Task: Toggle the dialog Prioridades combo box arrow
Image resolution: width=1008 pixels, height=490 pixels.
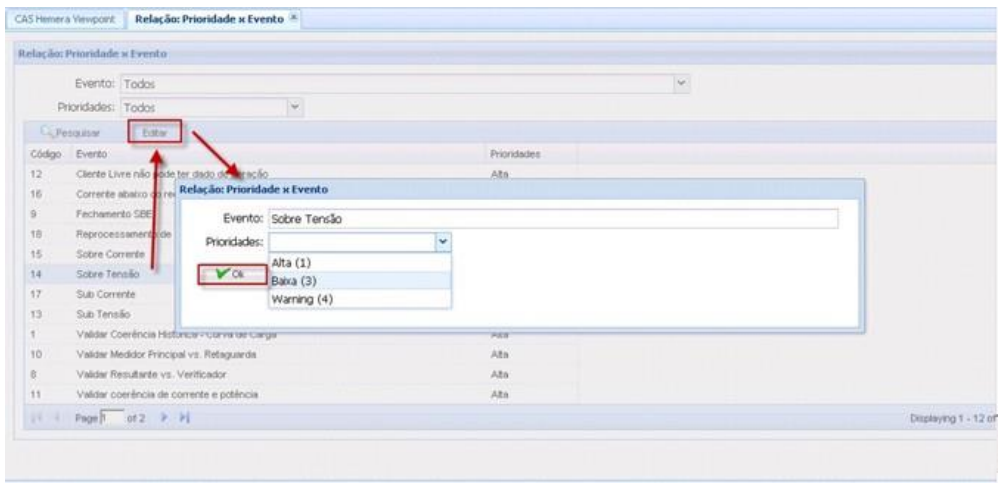Action: coord(444,241)
